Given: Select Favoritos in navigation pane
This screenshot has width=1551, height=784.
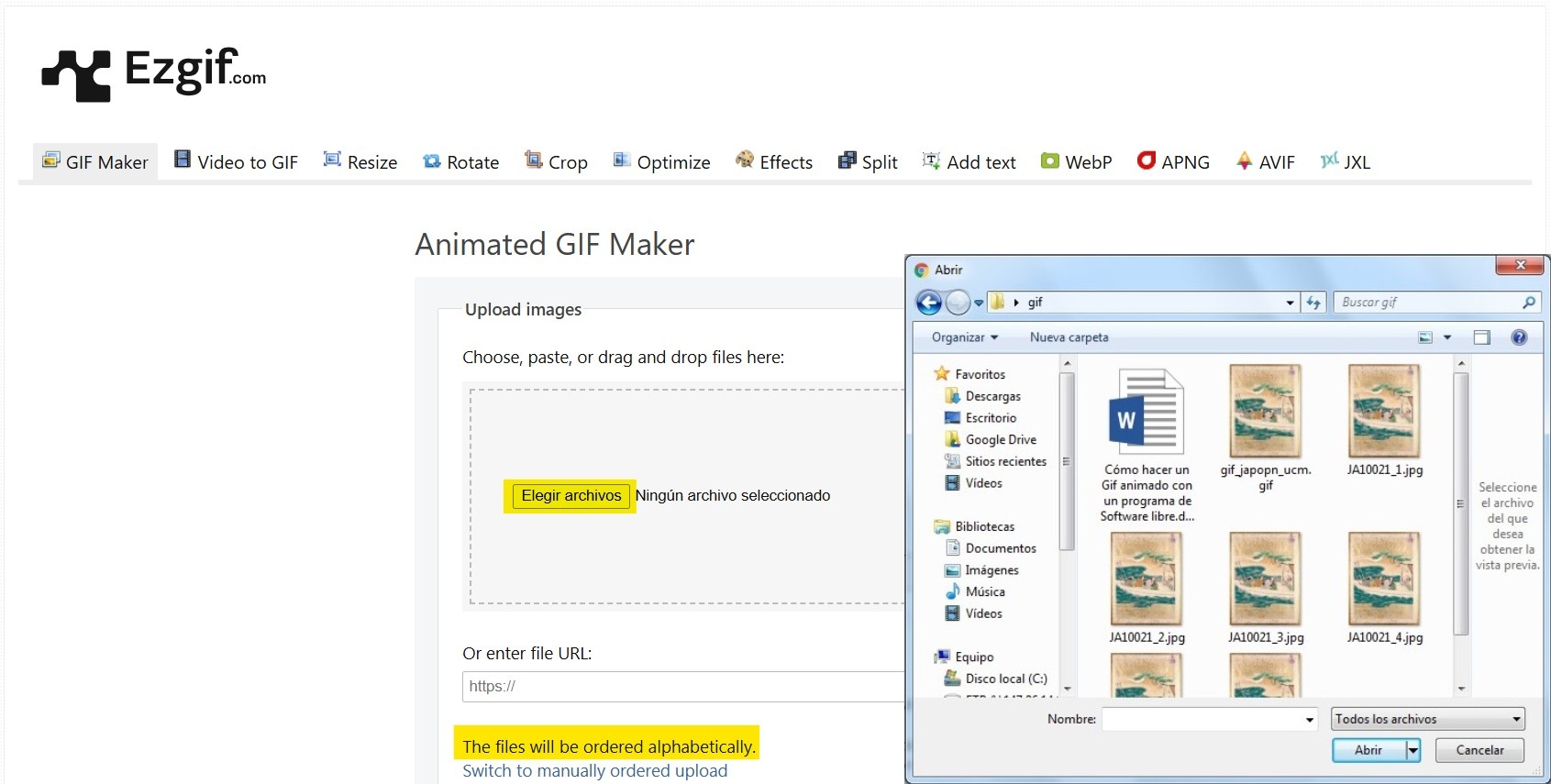Looking at the screenshot, I should tap(969, 374).
